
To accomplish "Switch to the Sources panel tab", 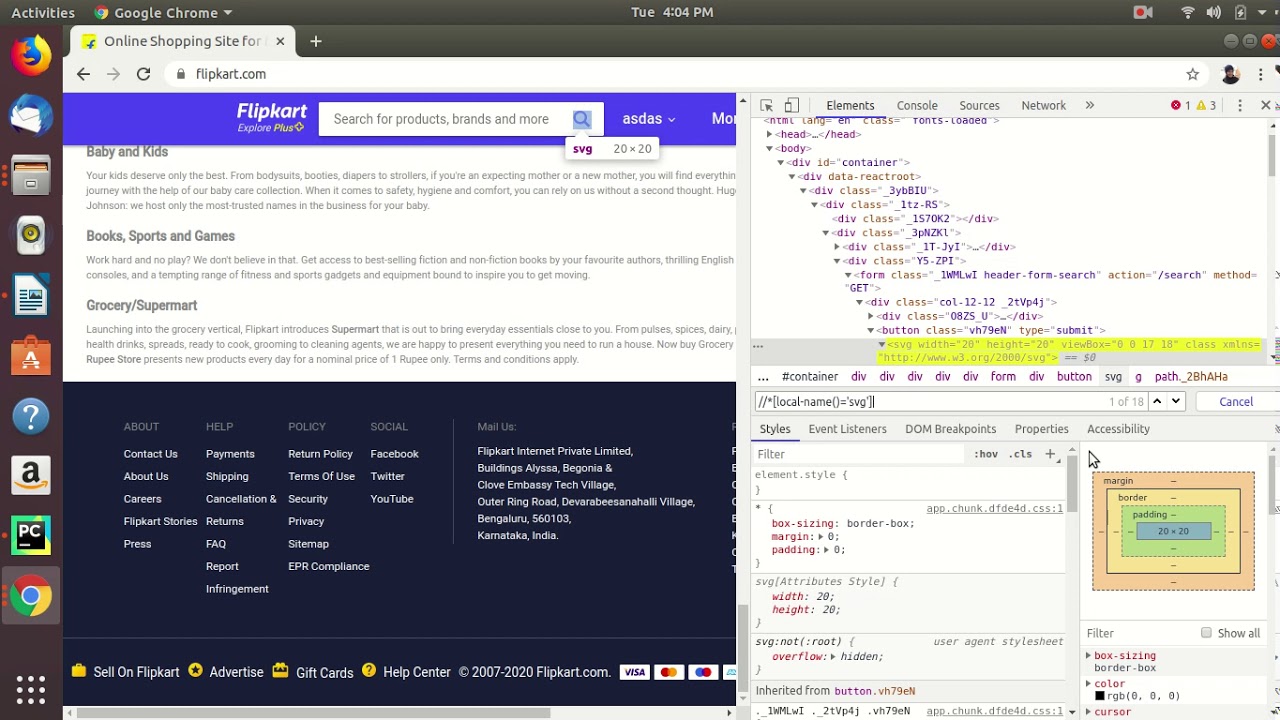I will coord(979,105).
